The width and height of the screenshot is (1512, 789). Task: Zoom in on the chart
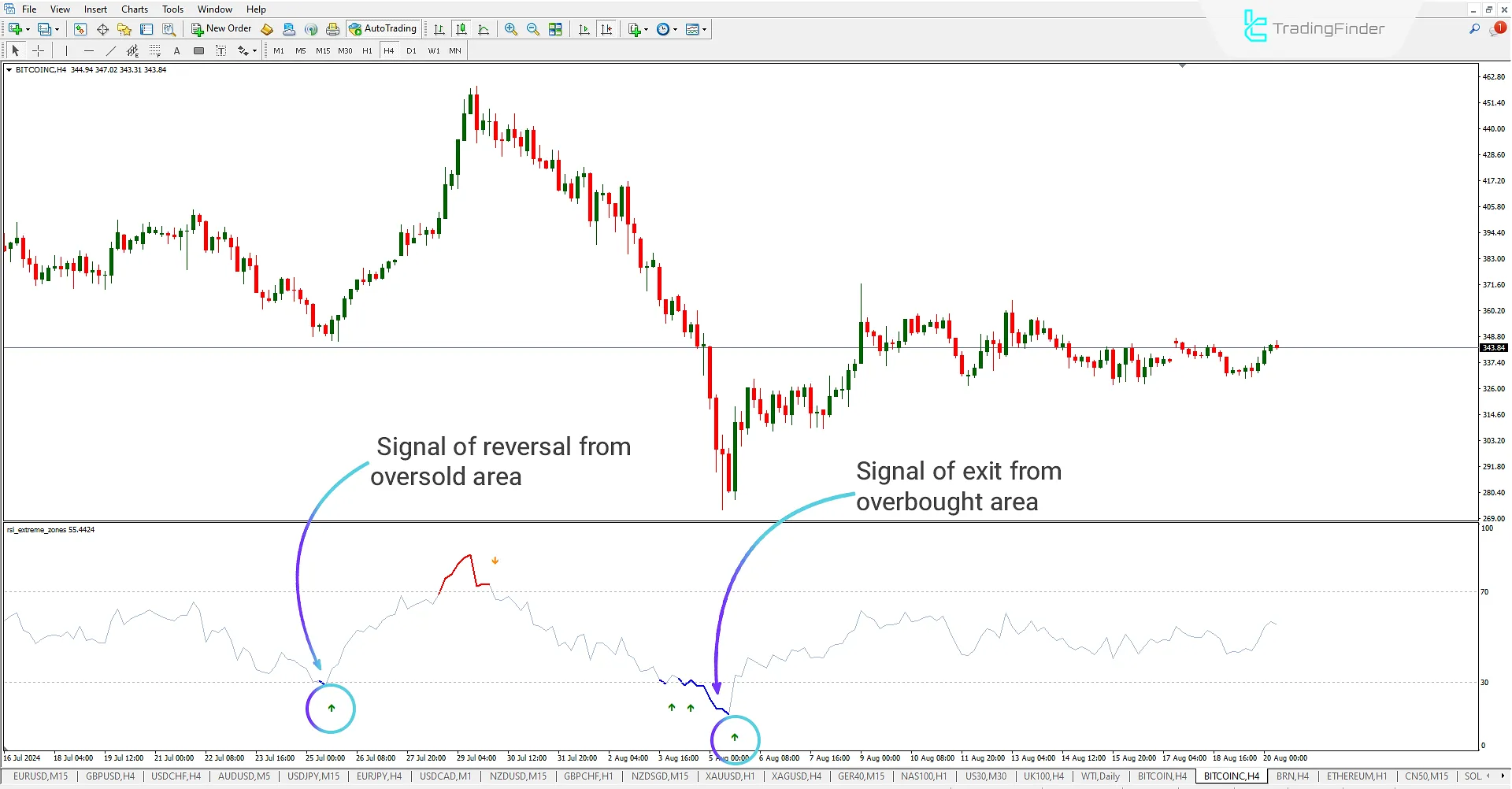tap(511, 29)
